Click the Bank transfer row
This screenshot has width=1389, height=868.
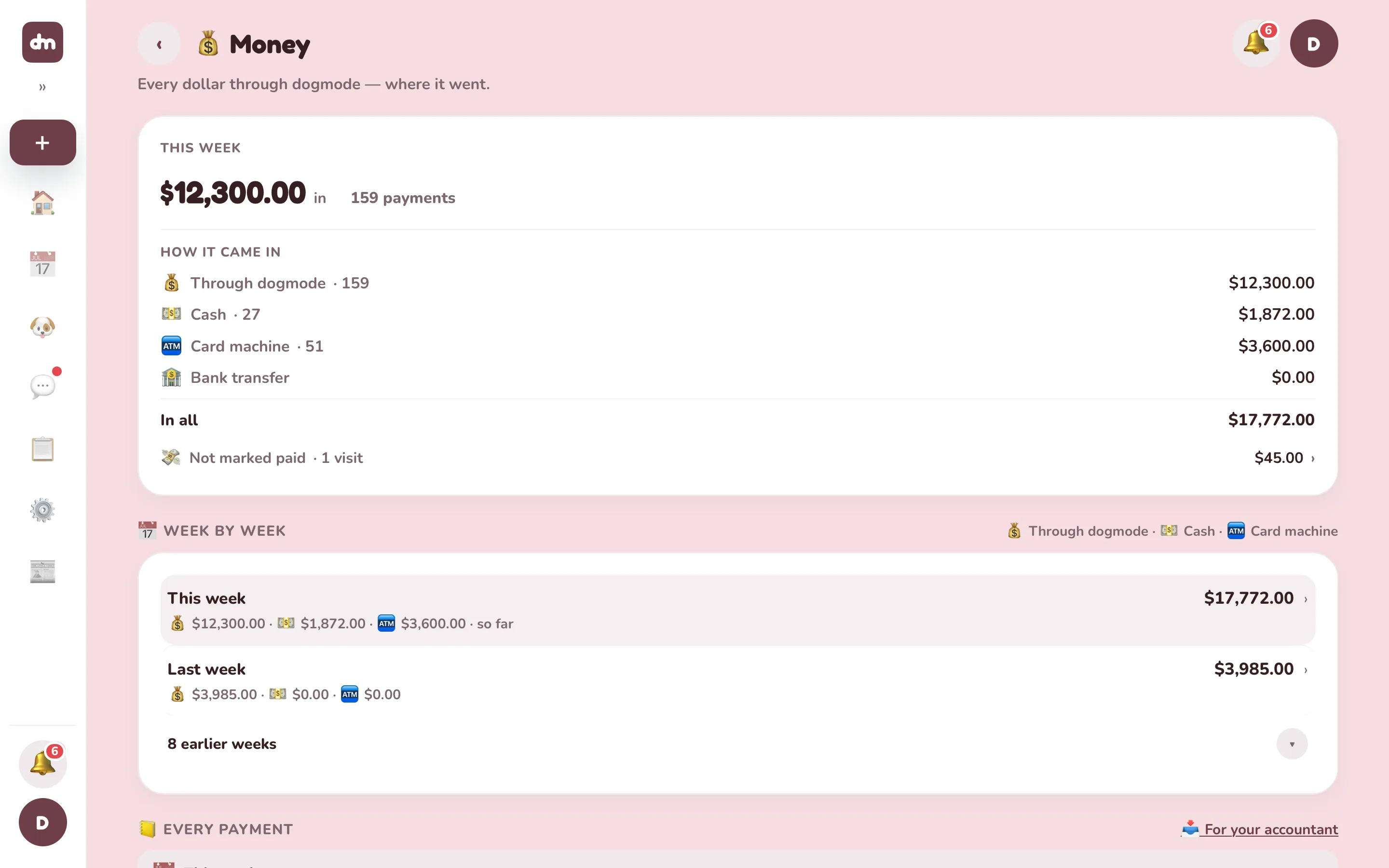[737, 378]
